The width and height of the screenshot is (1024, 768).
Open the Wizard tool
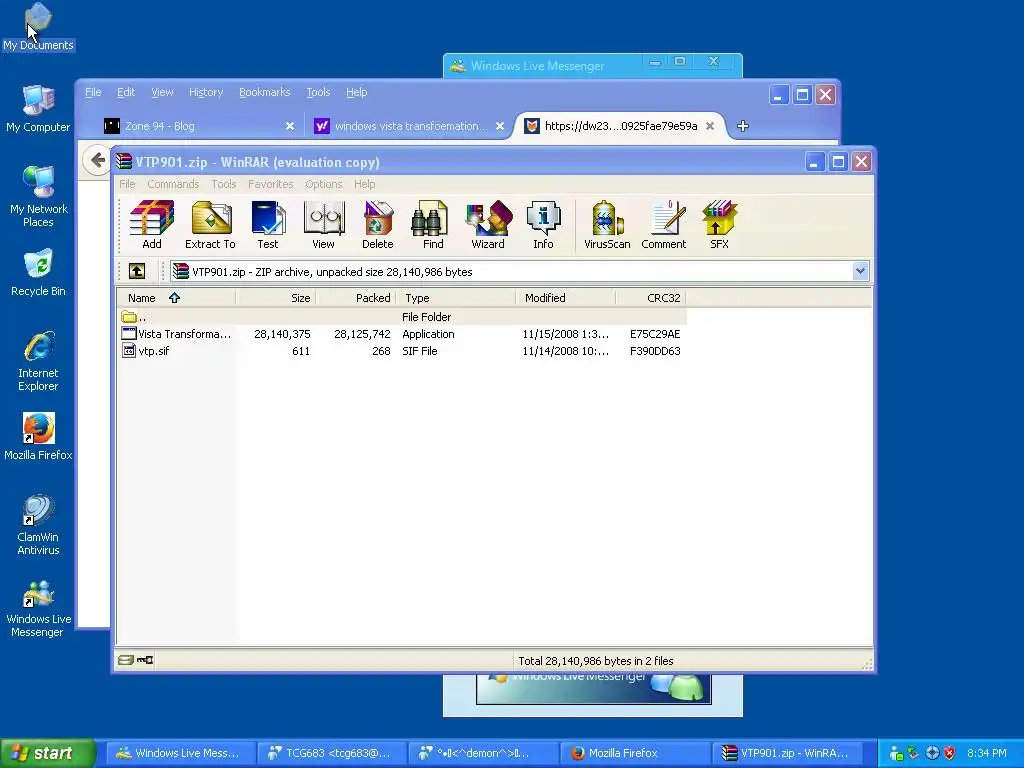488,225
